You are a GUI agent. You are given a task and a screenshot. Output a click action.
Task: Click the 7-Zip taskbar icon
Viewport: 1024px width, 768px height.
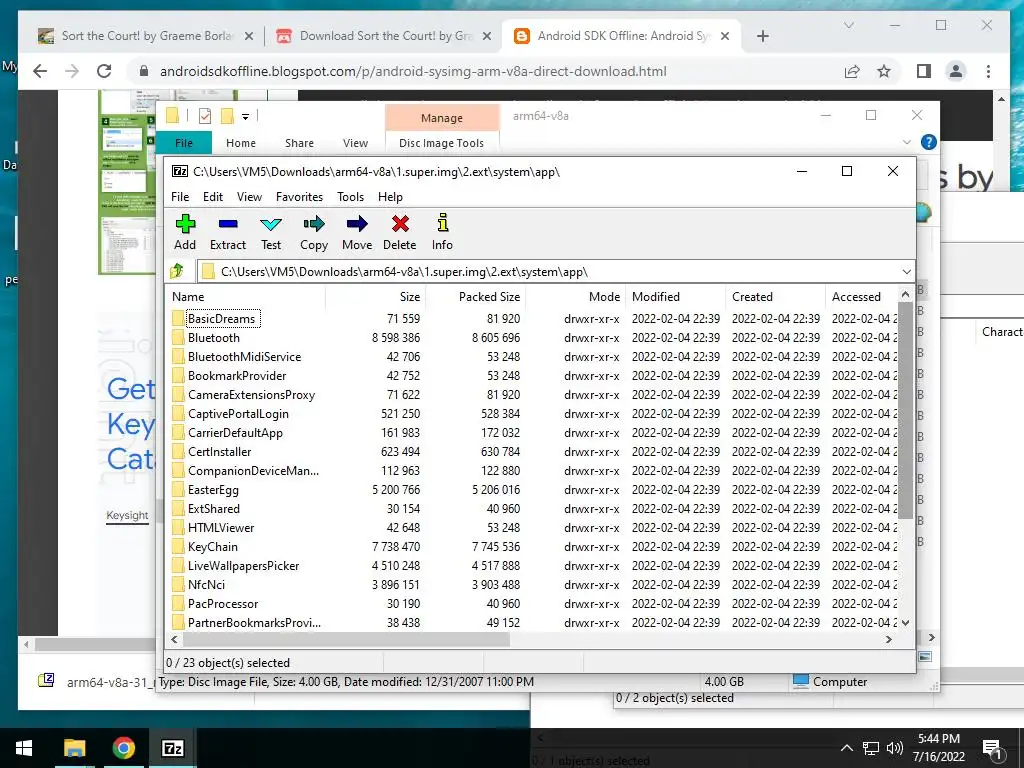click(x=172, y=748)
